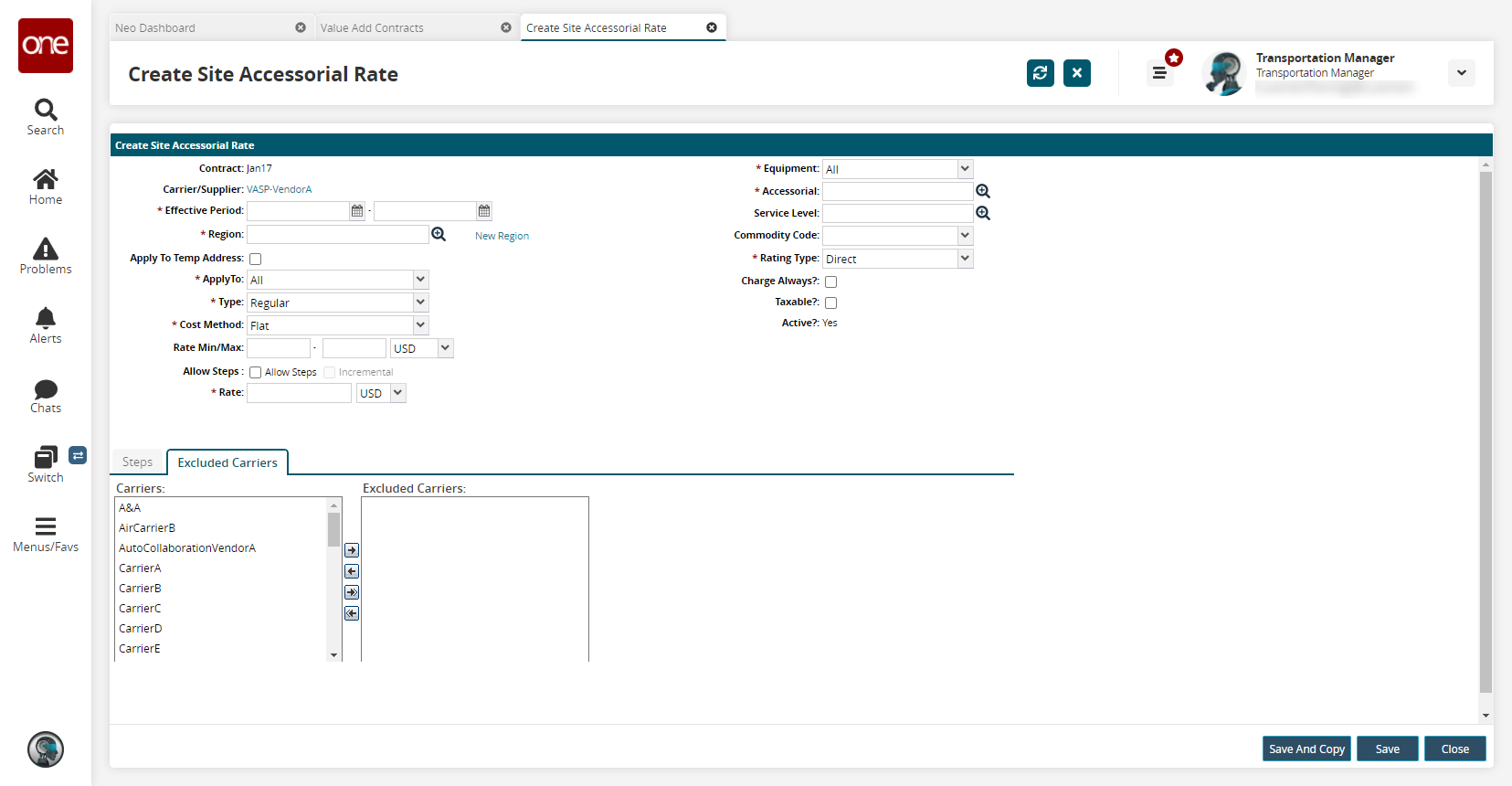Image resolution: width=1512 pixels, height=786 pixels.
Task: Open Chats from the sidebar
Action: 46,396
